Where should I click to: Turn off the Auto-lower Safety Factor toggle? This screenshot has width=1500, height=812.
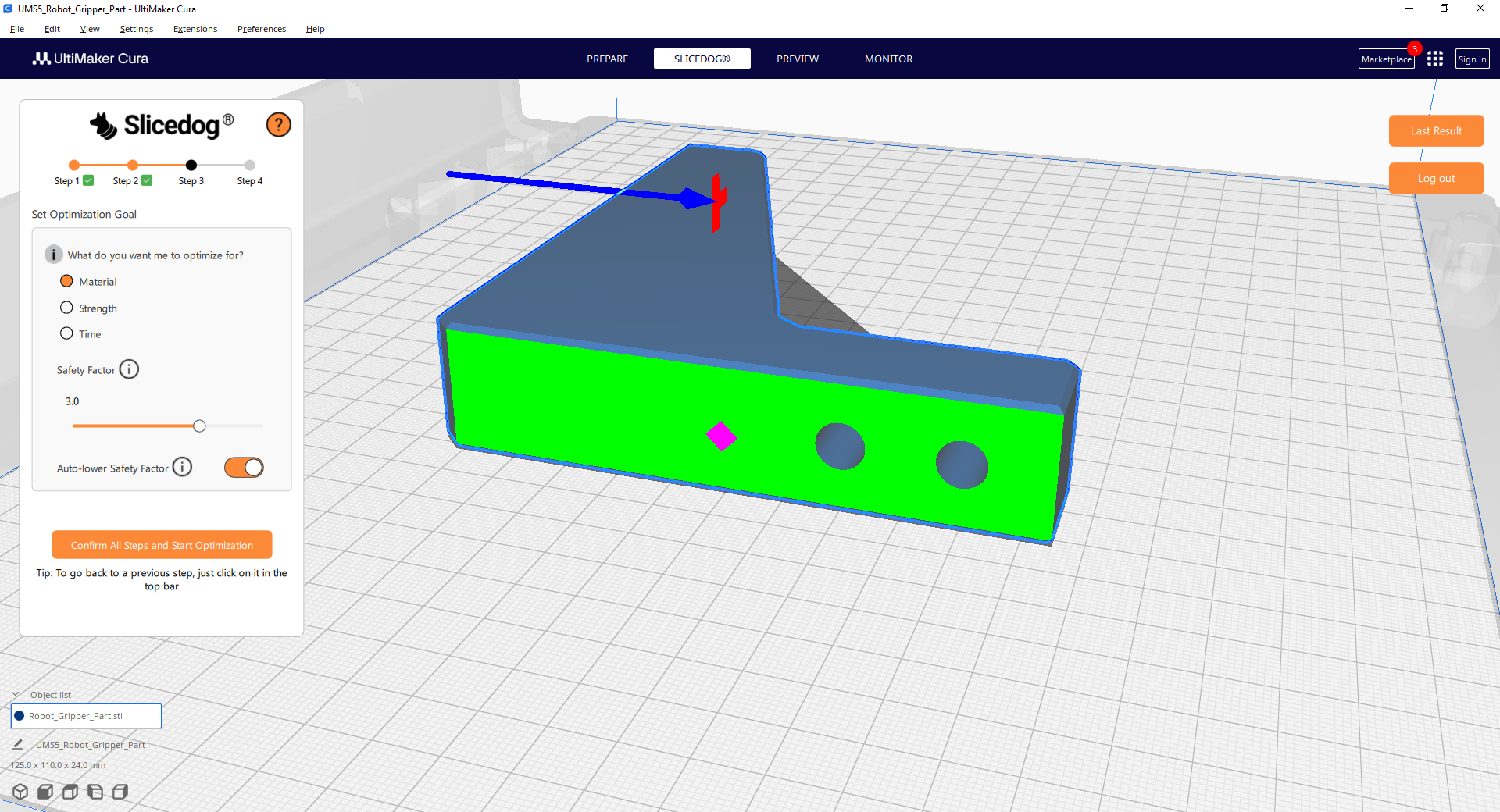click(x=244, y=468)
